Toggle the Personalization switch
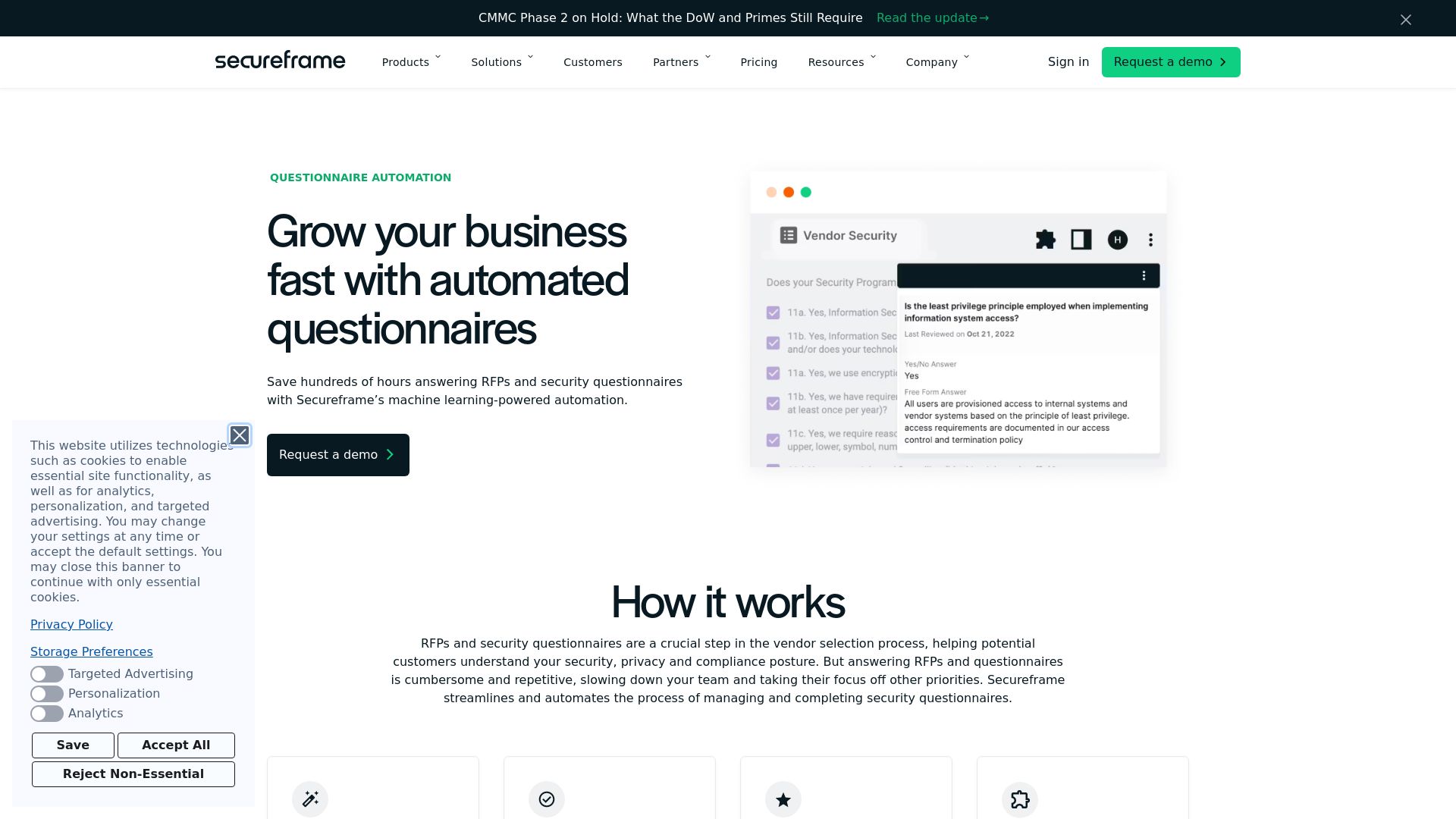The image size is (1456, 819). (47, 694)
